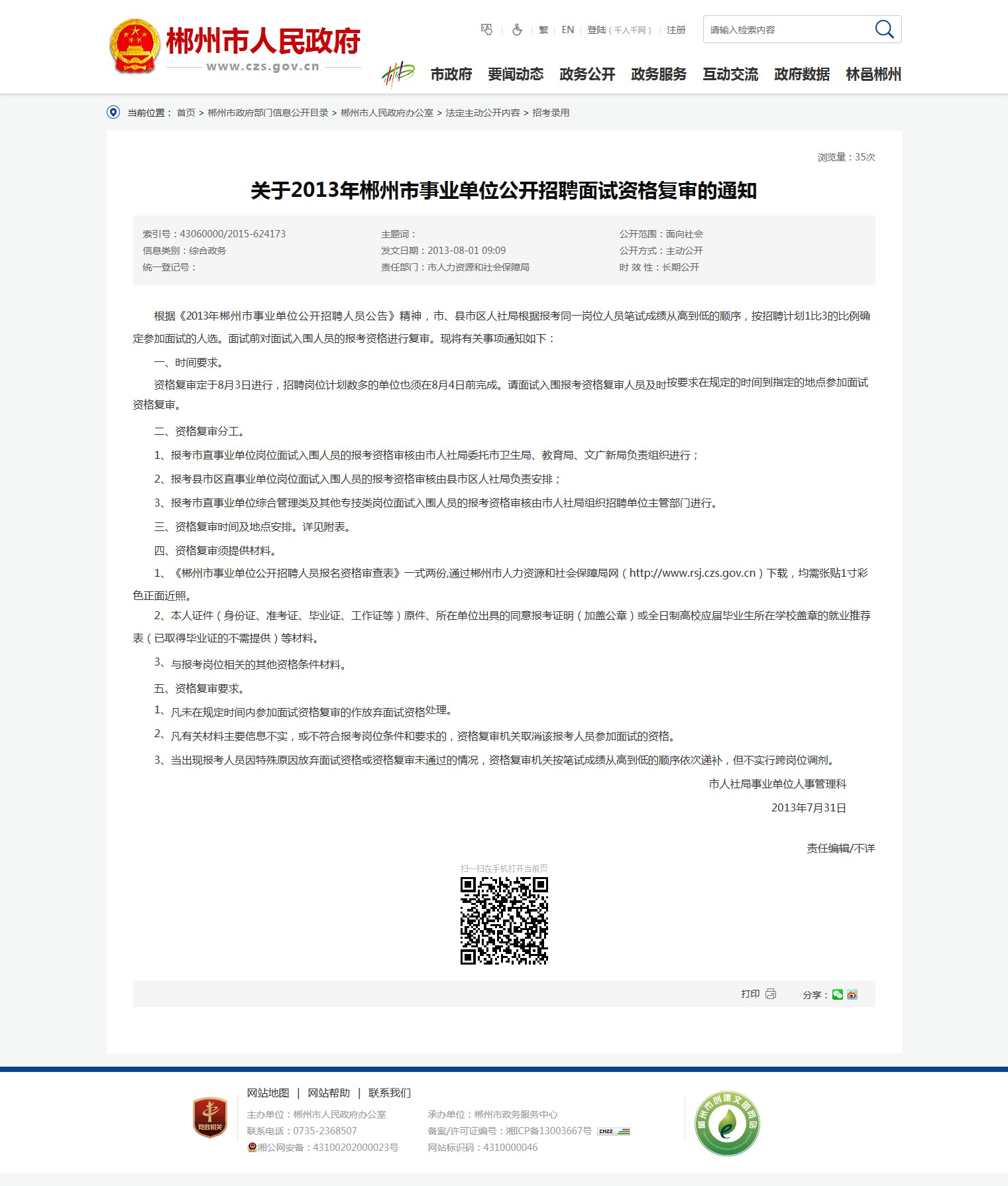Switch to traditional Chinese with 繁
The image size is (1008, 1186).
click(543, 30)
